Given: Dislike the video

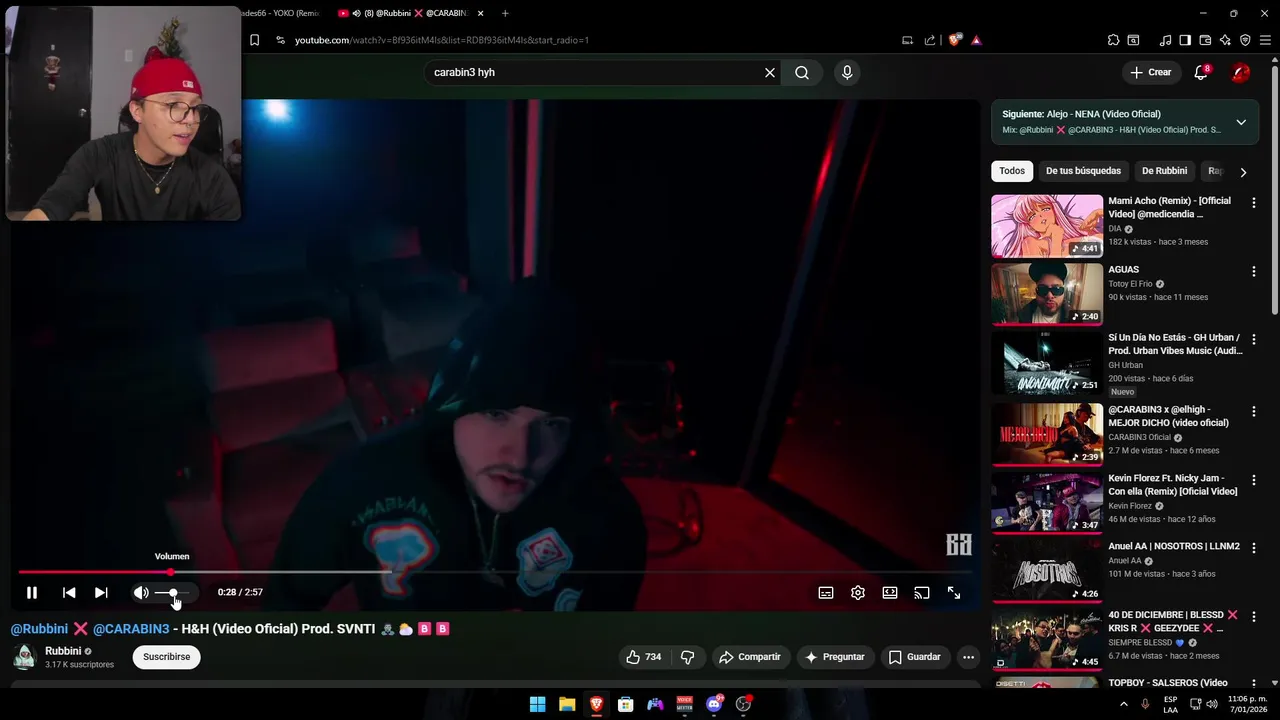Looking at the screenshot, I should (x=687, y=657).
